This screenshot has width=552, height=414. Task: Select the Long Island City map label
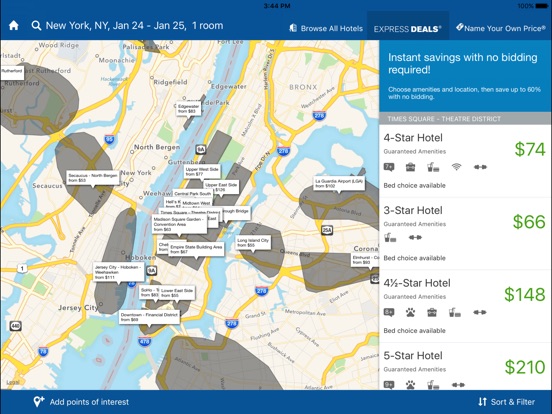(x=253, y=243)
